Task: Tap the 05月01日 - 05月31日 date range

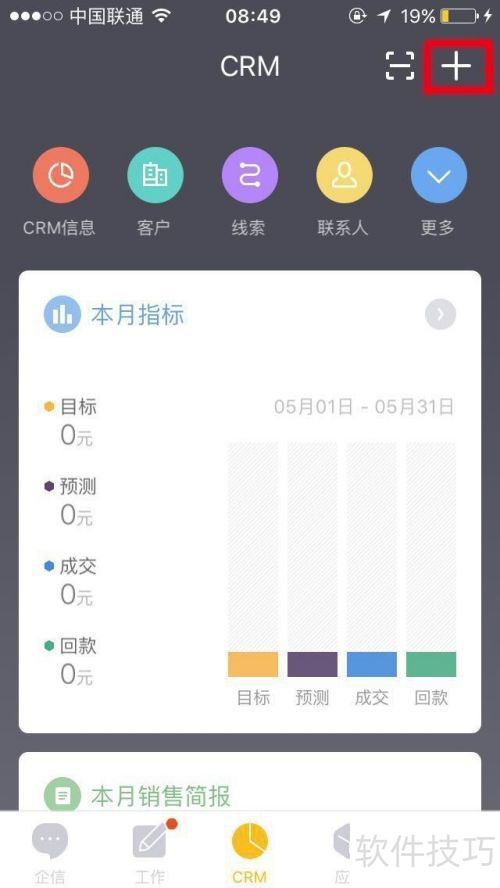Action: coord(364,407)
